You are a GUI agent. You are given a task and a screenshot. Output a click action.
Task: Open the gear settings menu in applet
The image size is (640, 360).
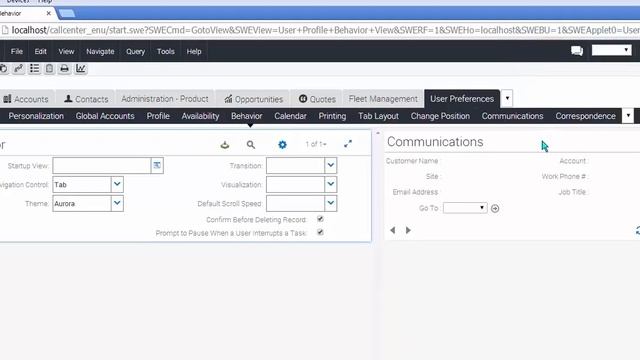pyautogui.click(x=282, y=144)
